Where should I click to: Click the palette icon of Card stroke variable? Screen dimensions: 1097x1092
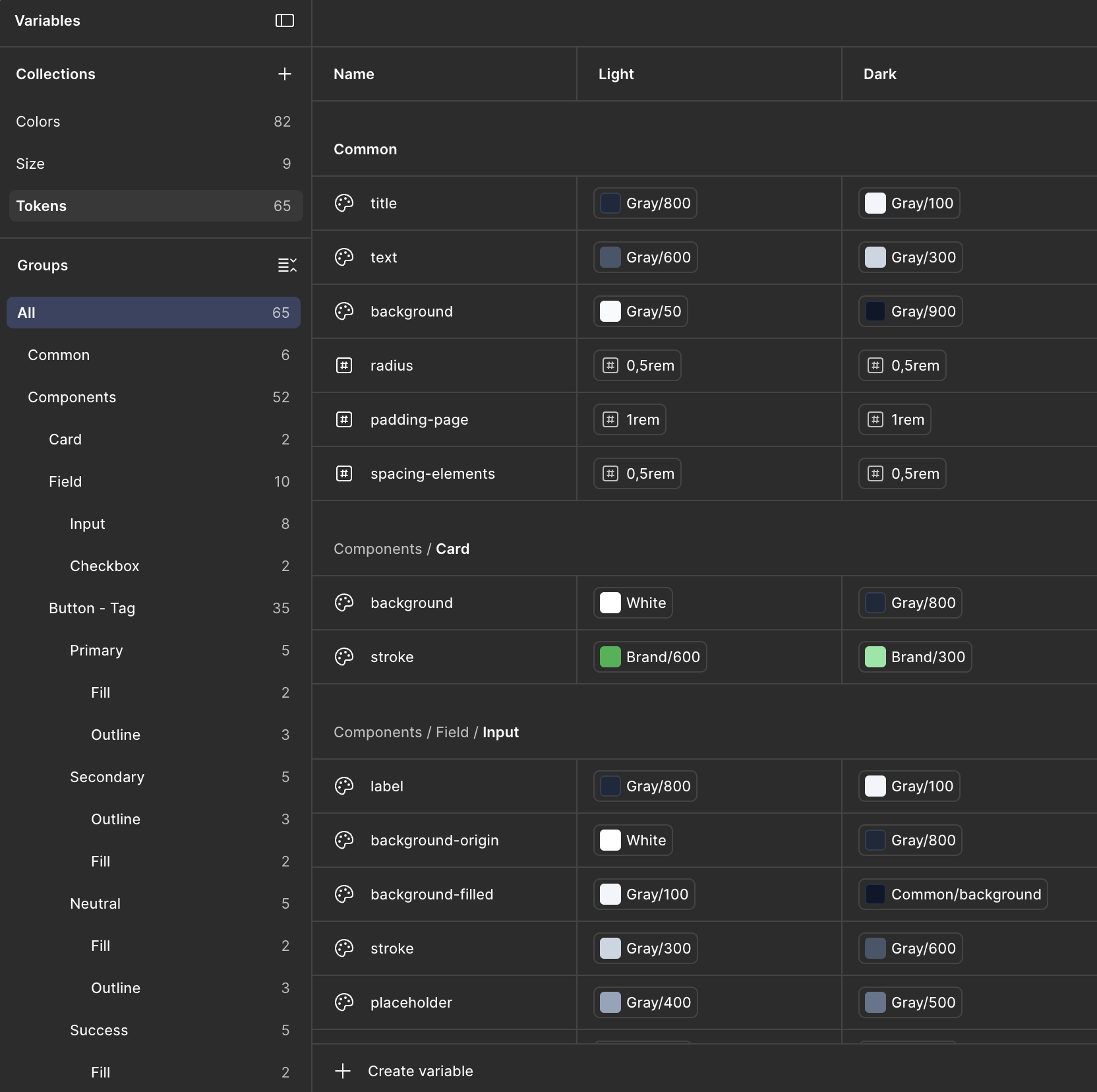[344, 657]
